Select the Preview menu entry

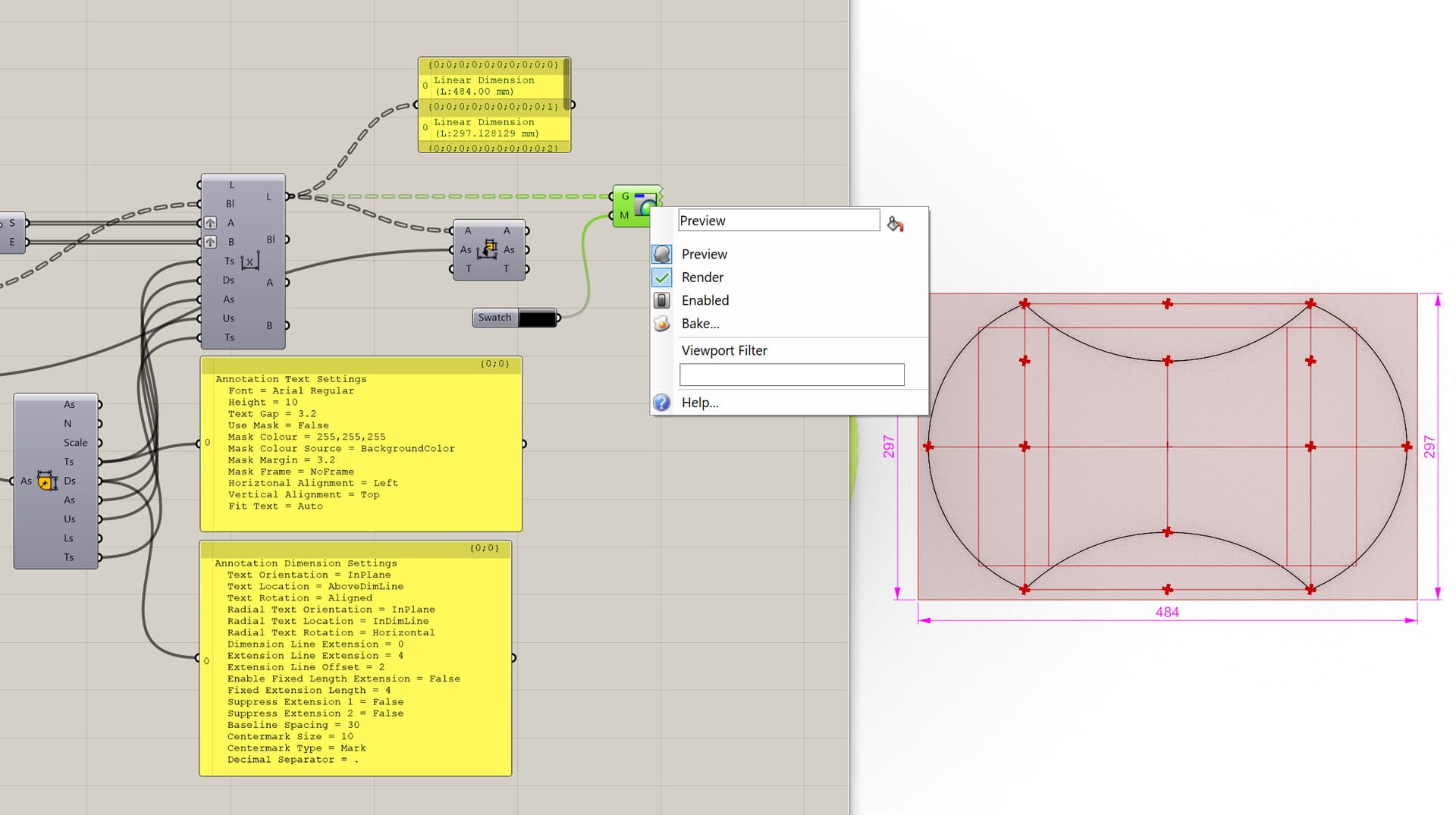(704, 254)
